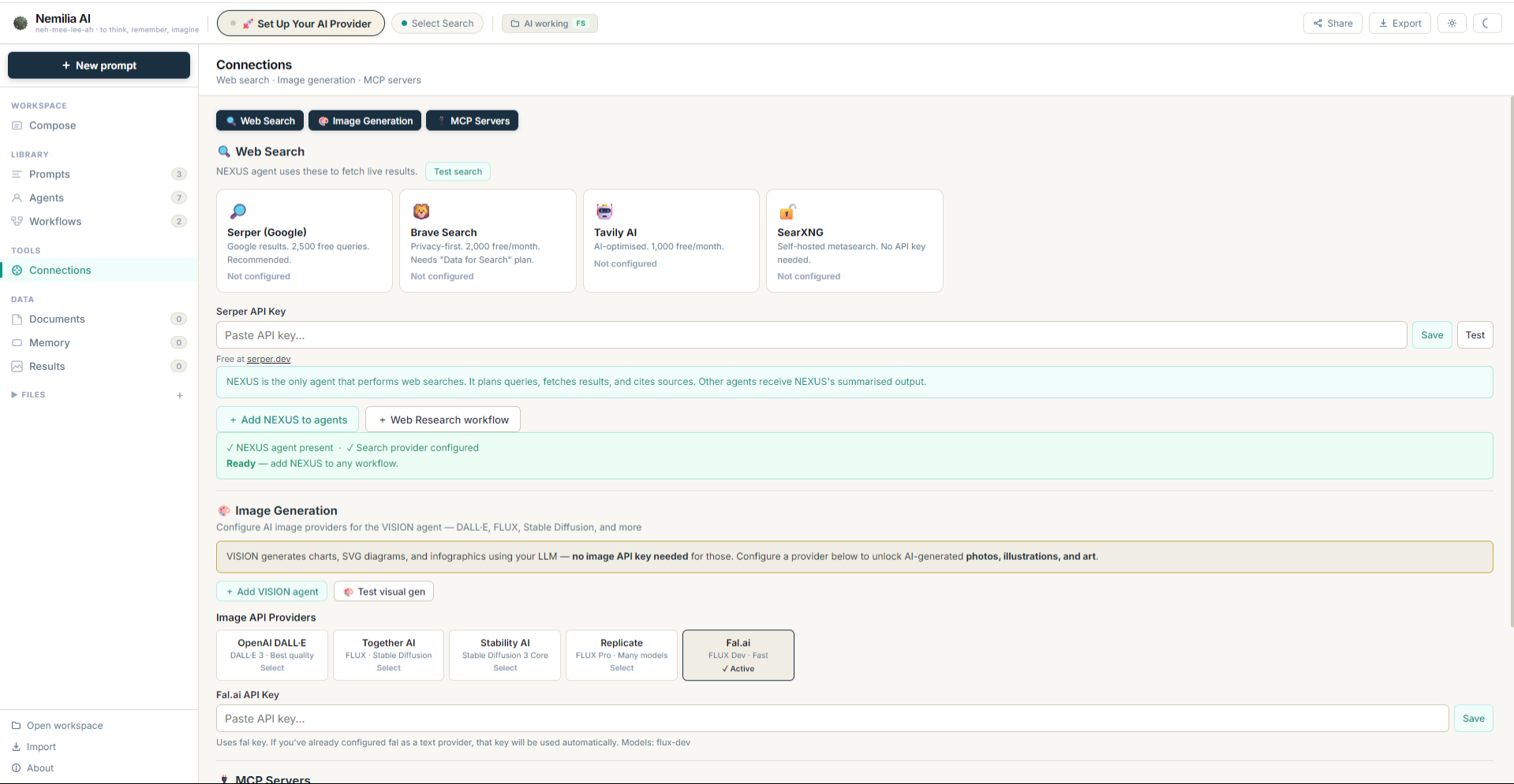Add a file with the FILES plus icon
The width and height of the screenshot is (1514, 784).
180,395
